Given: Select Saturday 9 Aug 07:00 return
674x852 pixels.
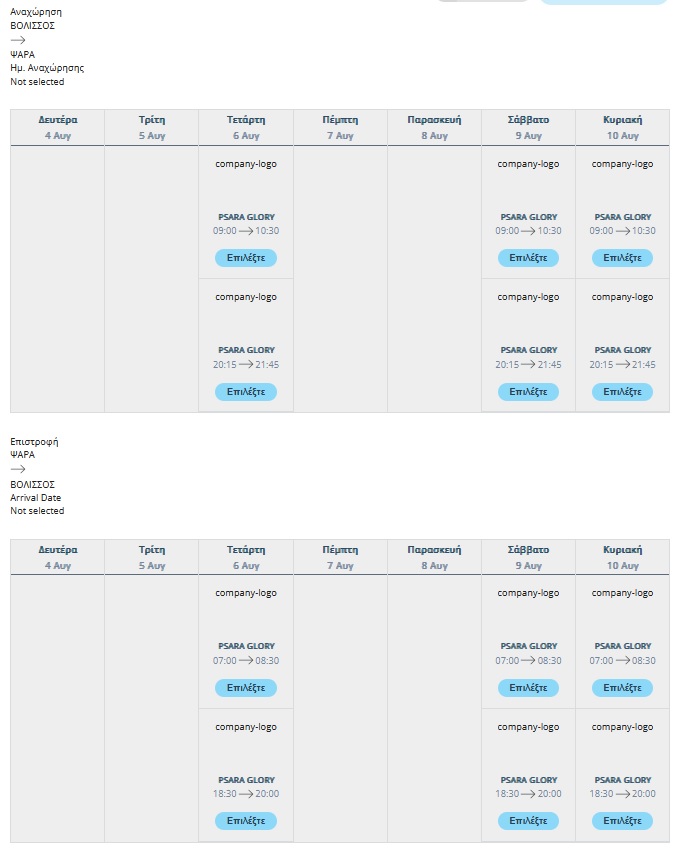Looking at the screenshot, I should click(x=528, y=687).
